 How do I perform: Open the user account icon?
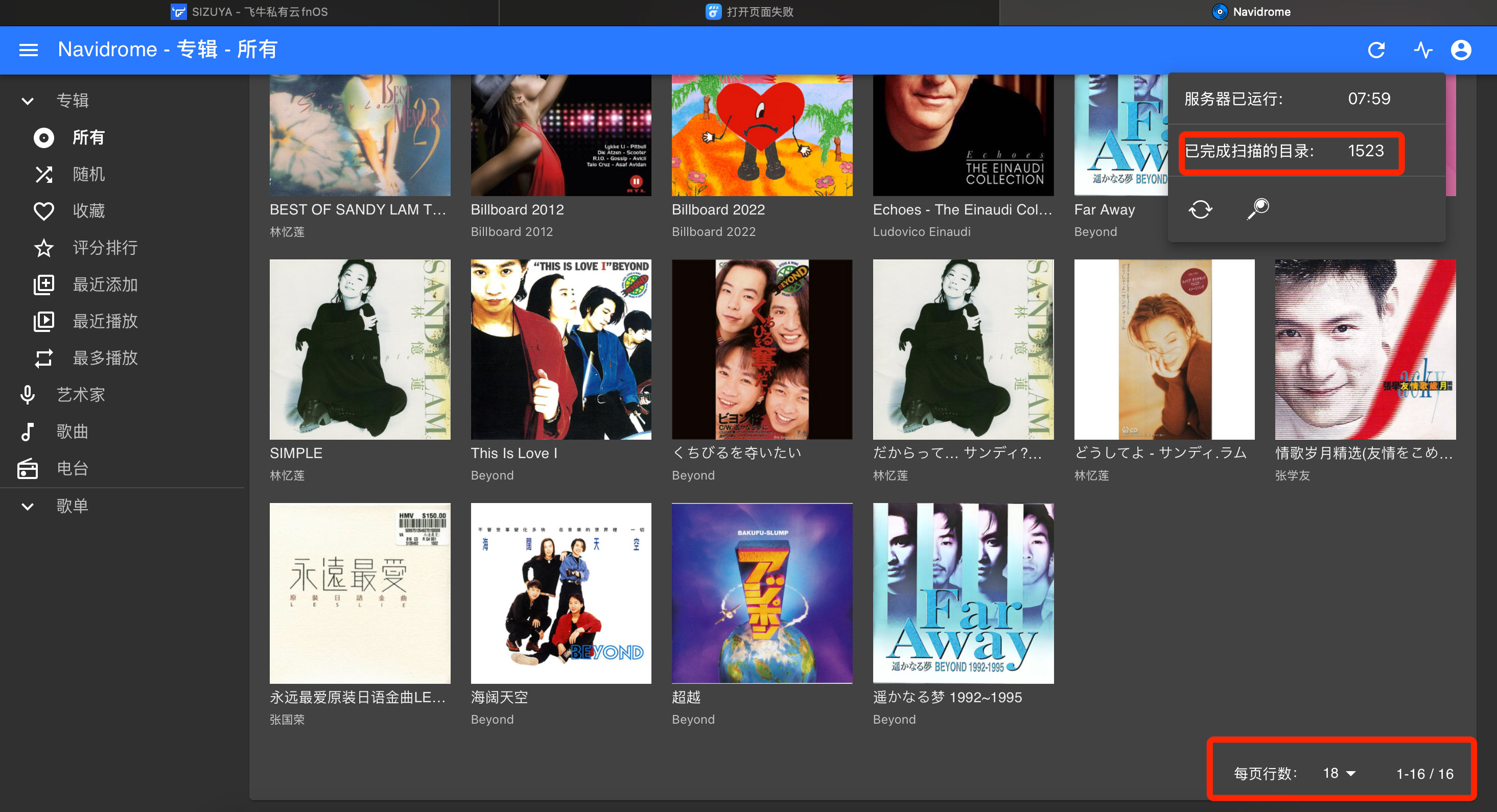coord(1460,50)
